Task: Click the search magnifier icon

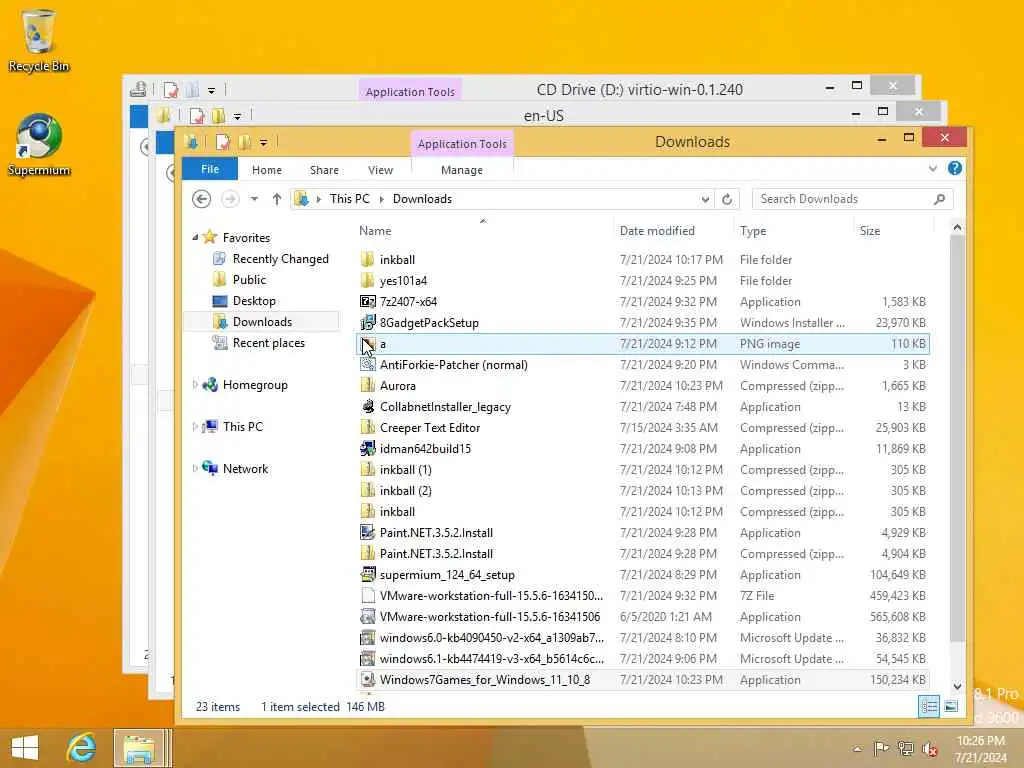Action: [939, 199]
